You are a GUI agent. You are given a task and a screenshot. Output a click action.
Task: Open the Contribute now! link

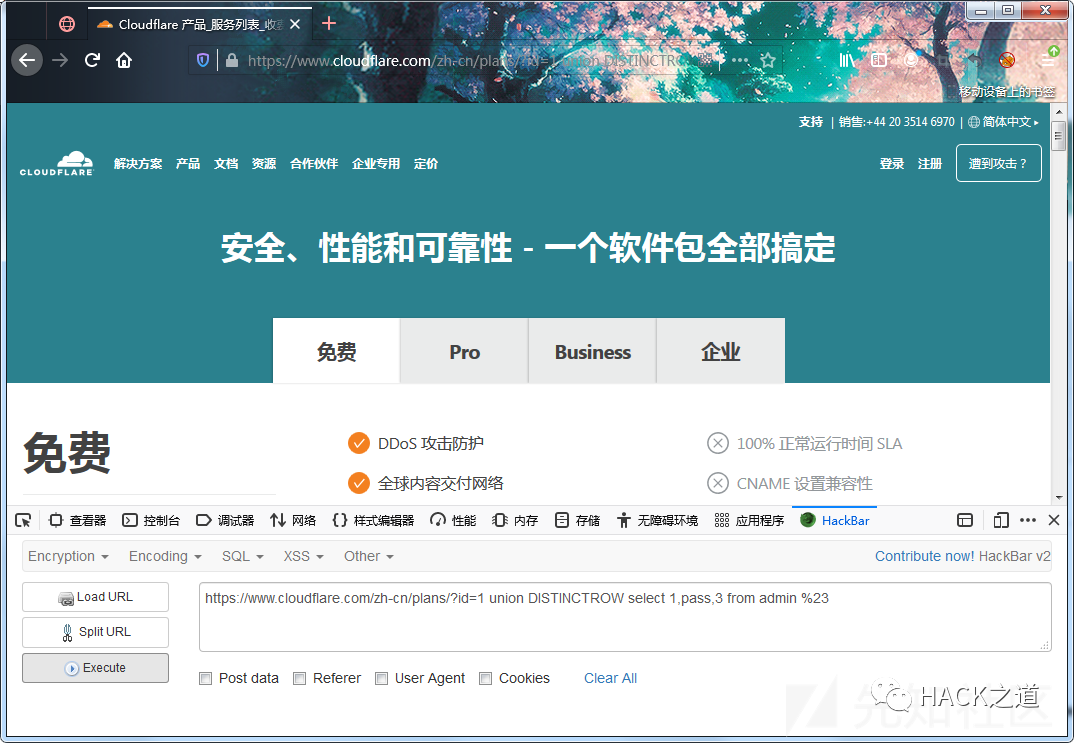click(924, 556)
